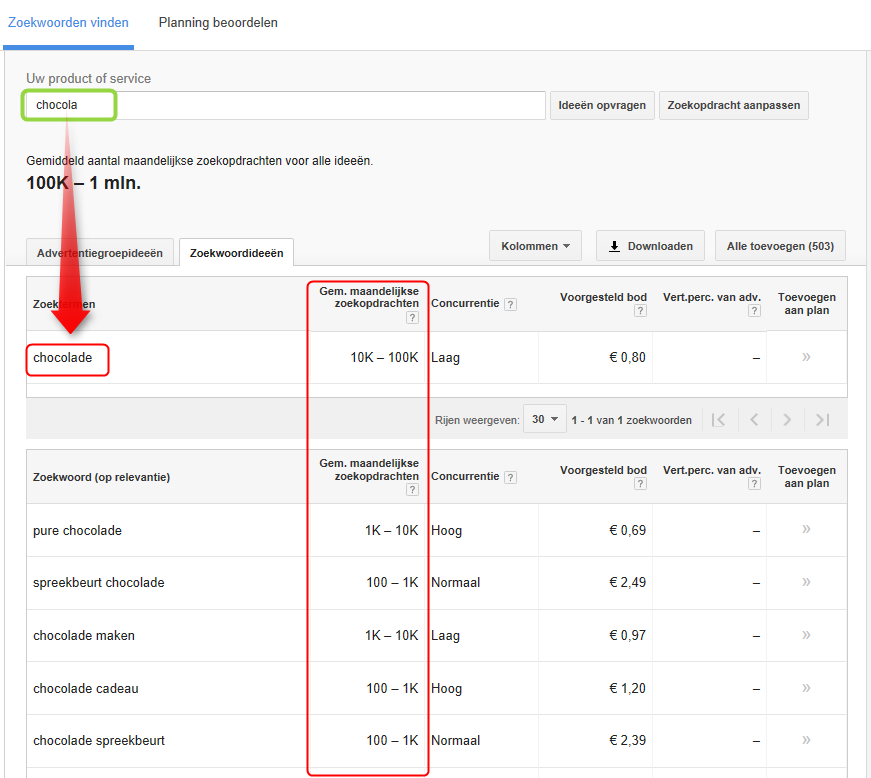The height and width of the screenshot is (778, 871).
Task: Help icon beside Concurrentie in Zoektermen table
Action: pyautogui.click(x=510, y=304)
